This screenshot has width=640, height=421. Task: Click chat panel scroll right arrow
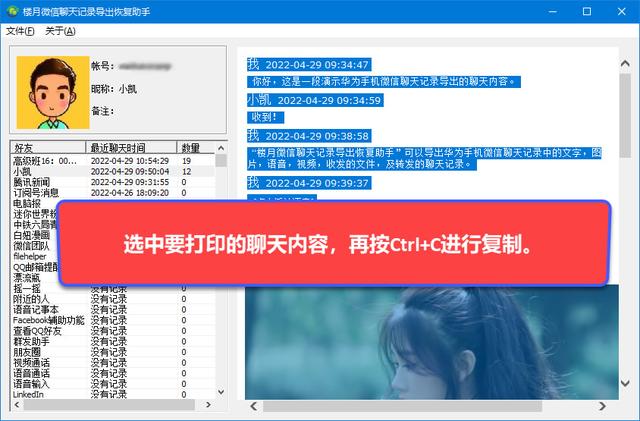(602, 406)
